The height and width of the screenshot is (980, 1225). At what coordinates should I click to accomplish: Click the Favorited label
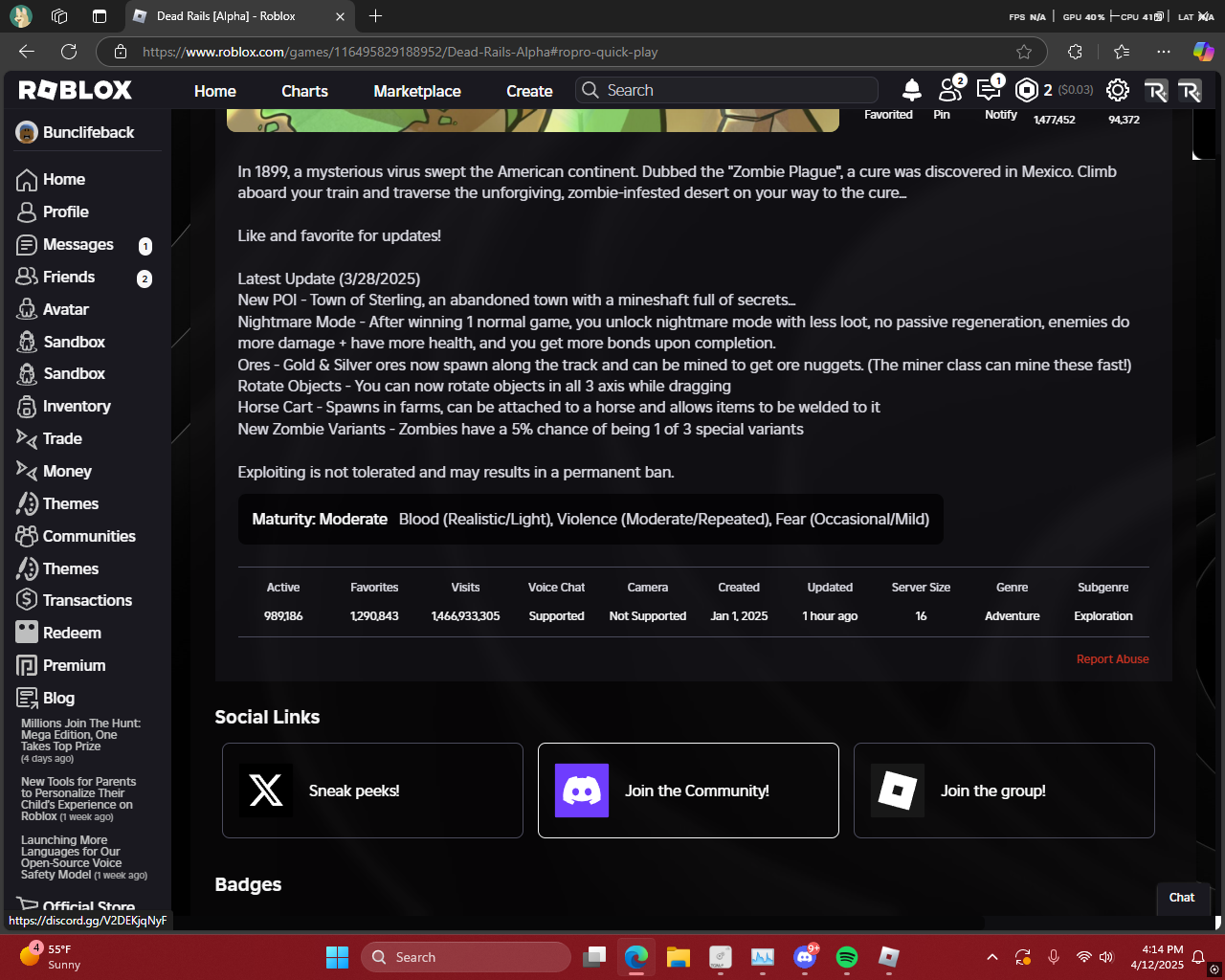click(888, 115)
